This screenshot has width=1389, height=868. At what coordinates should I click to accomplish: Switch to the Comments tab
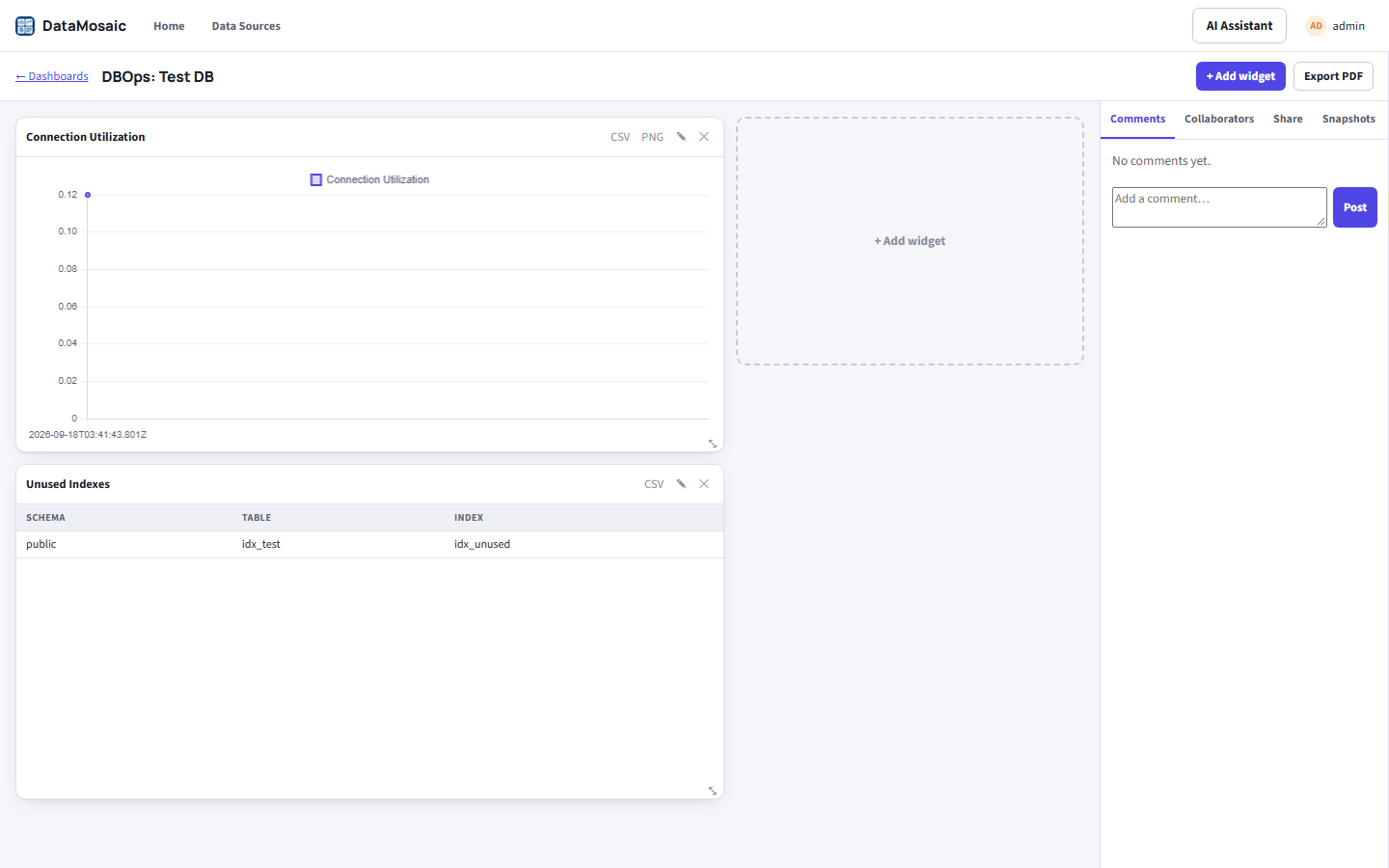[1137, 119]
